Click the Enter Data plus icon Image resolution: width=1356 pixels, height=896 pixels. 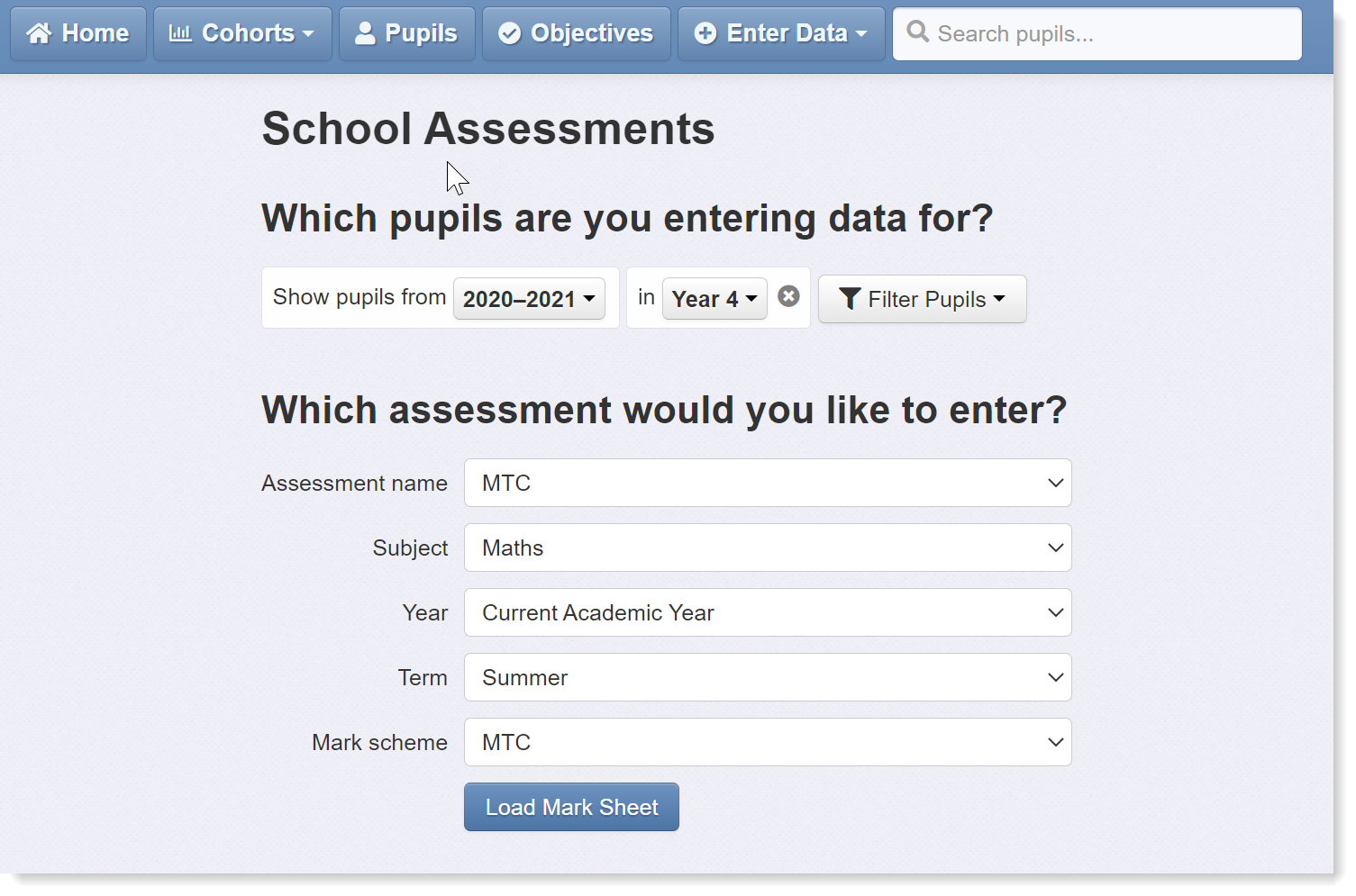(705, 33)
